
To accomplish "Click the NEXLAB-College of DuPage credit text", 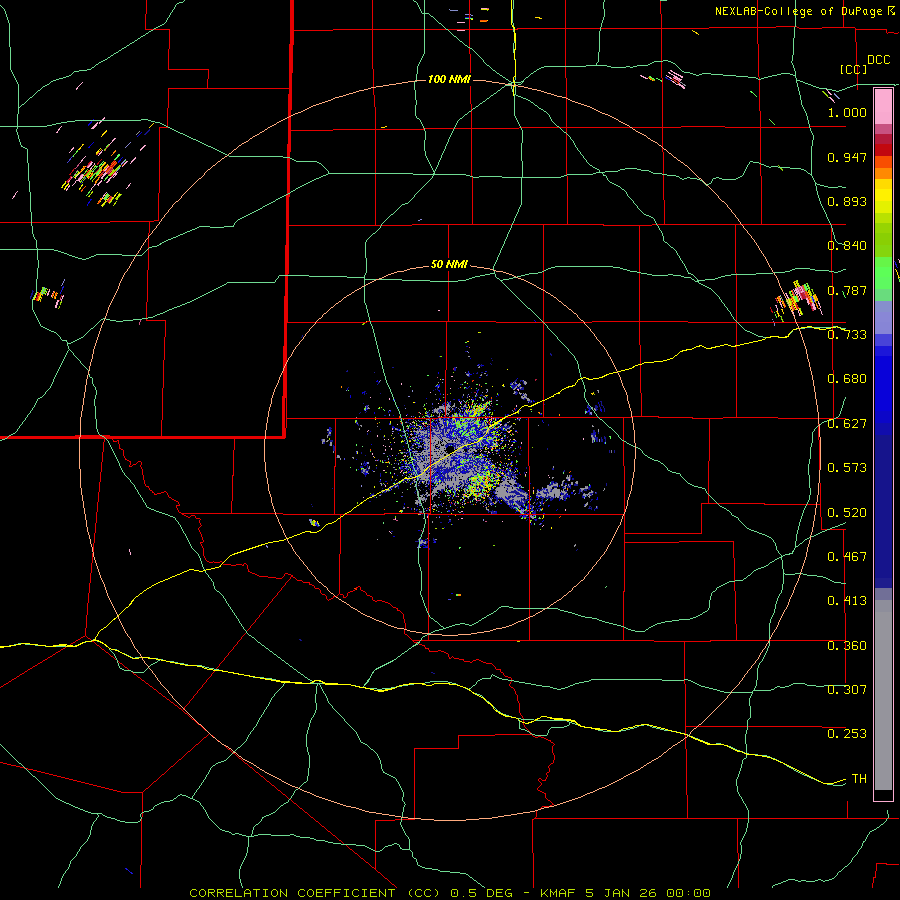I will pos(806,11).
